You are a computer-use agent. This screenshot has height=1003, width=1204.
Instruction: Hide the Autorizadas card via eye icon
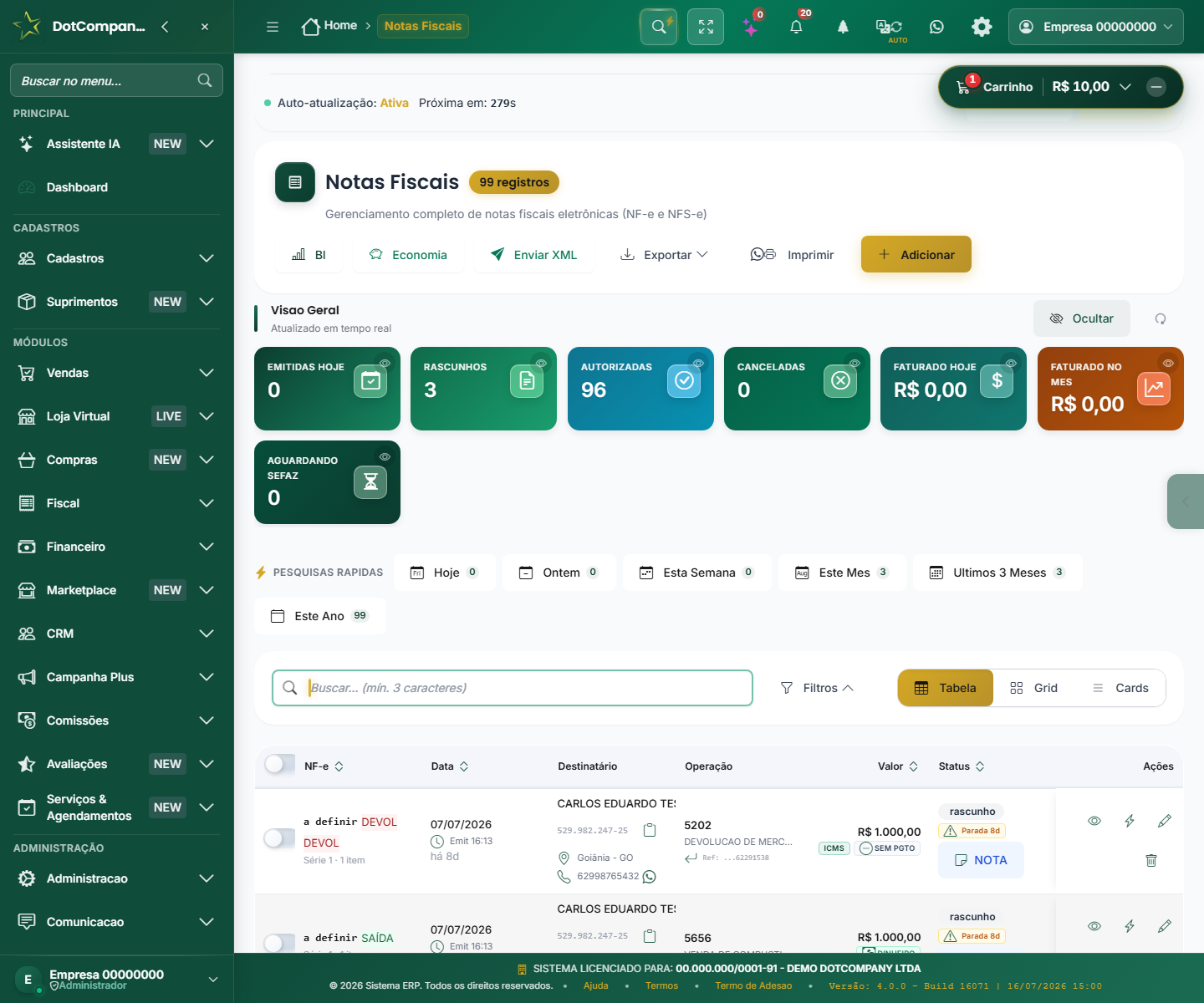(698, 363)
